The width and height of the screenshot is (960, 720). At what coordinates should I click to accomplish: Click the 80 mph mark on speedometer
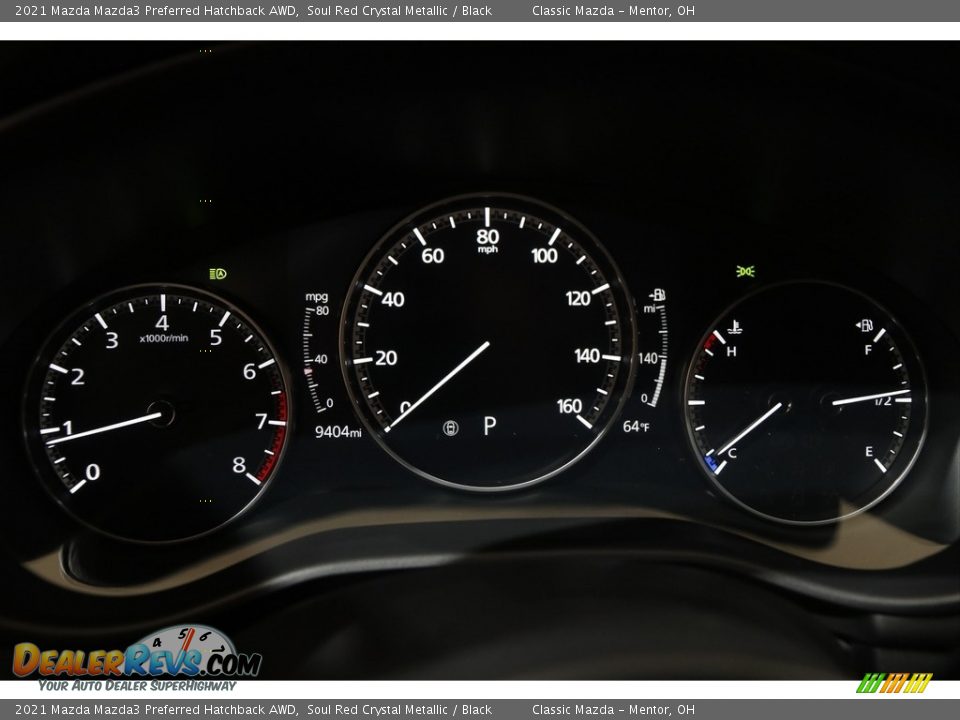click(487, 238)
